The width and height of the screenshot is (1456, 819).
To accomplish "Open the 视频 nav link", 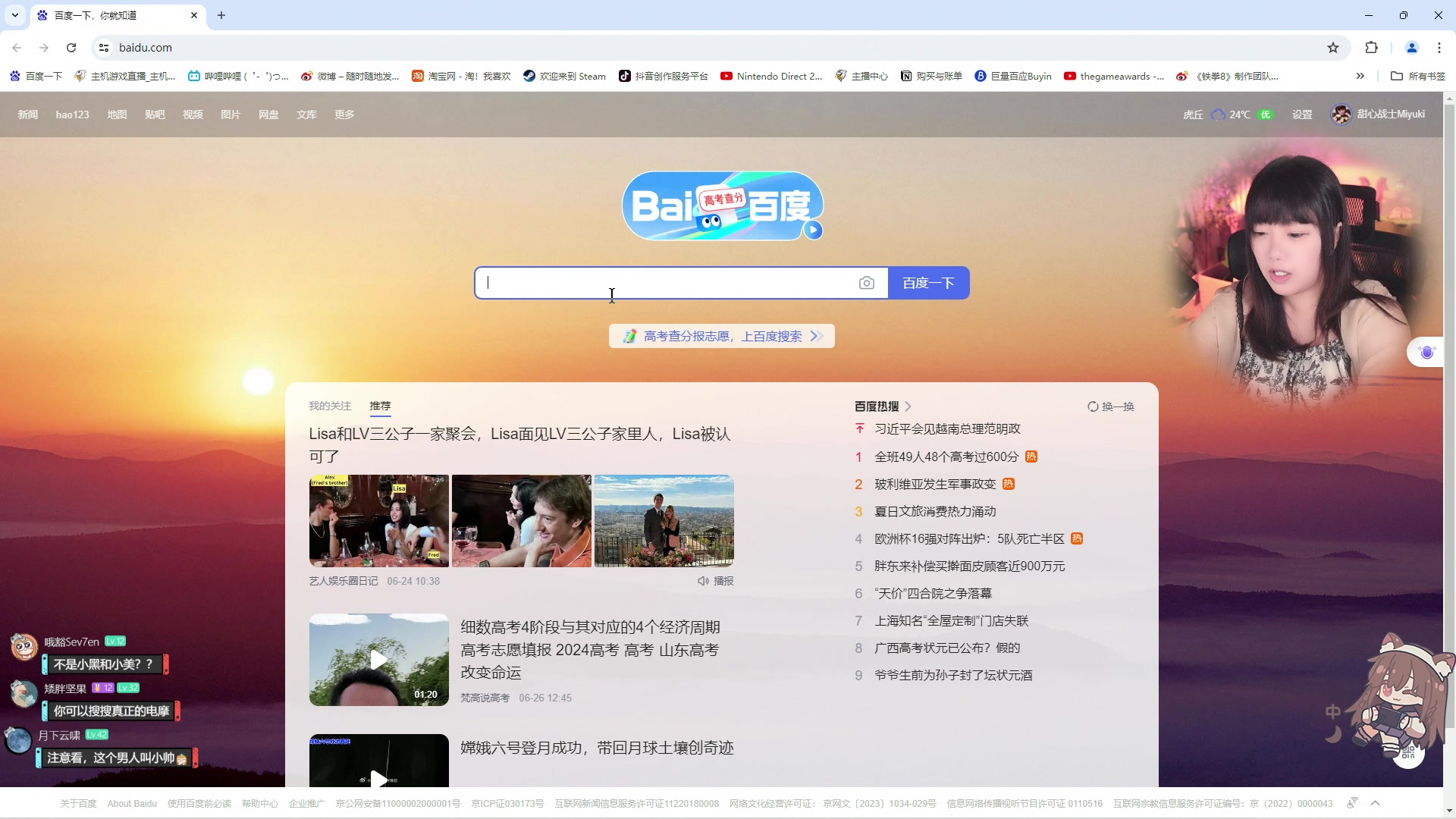I will coord(193,115).
